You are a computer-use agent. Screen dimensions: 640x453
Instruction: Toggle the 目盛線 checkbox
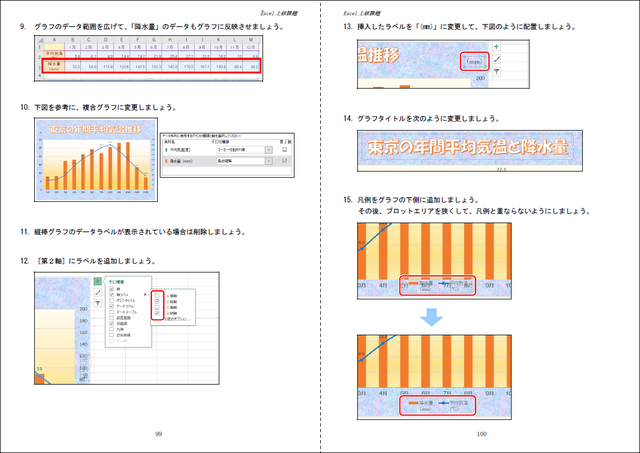[x=112, y=323]
